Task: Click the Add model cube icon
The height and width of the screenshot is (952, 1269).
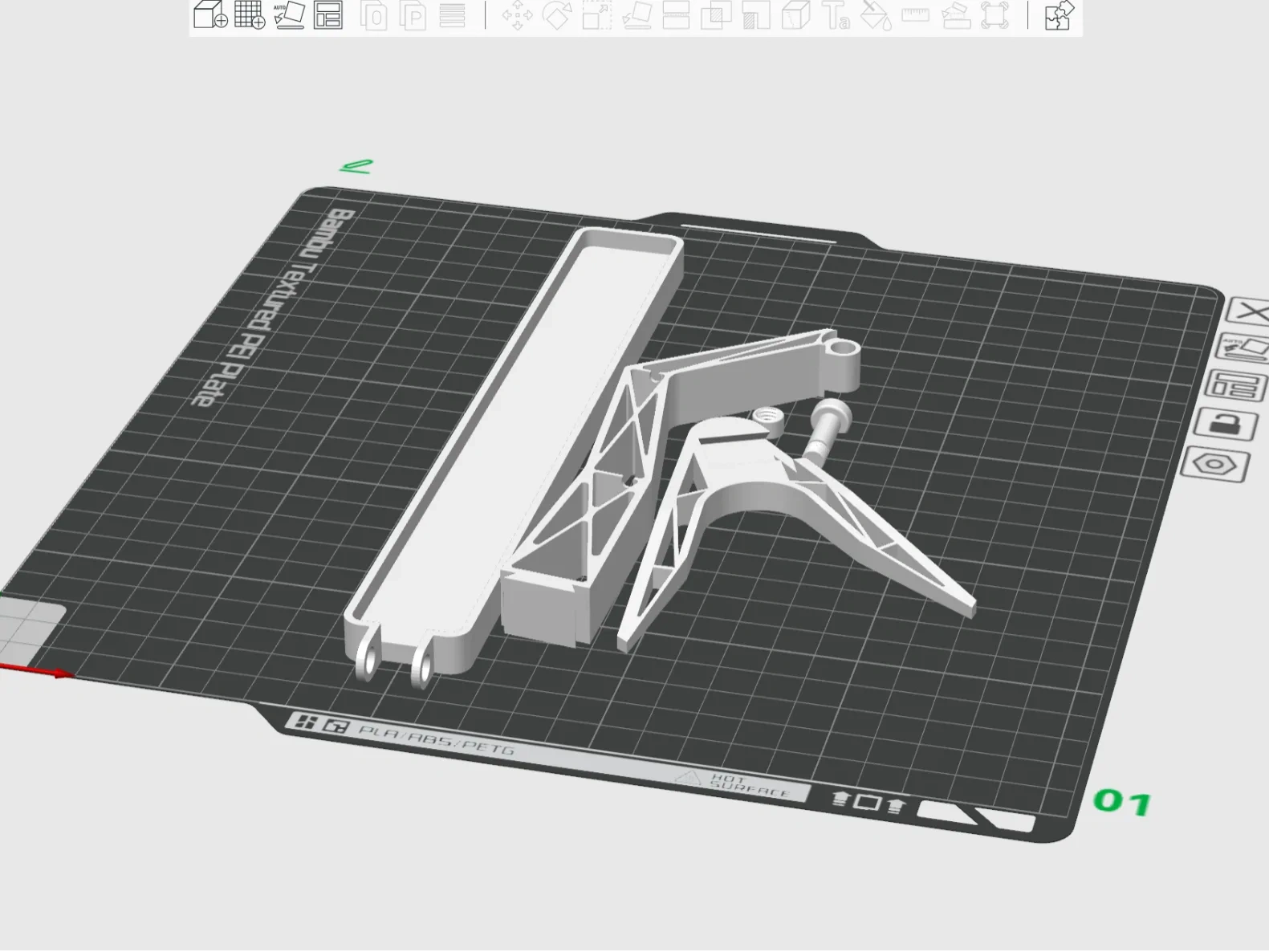Action: click(x=211, y=15)
